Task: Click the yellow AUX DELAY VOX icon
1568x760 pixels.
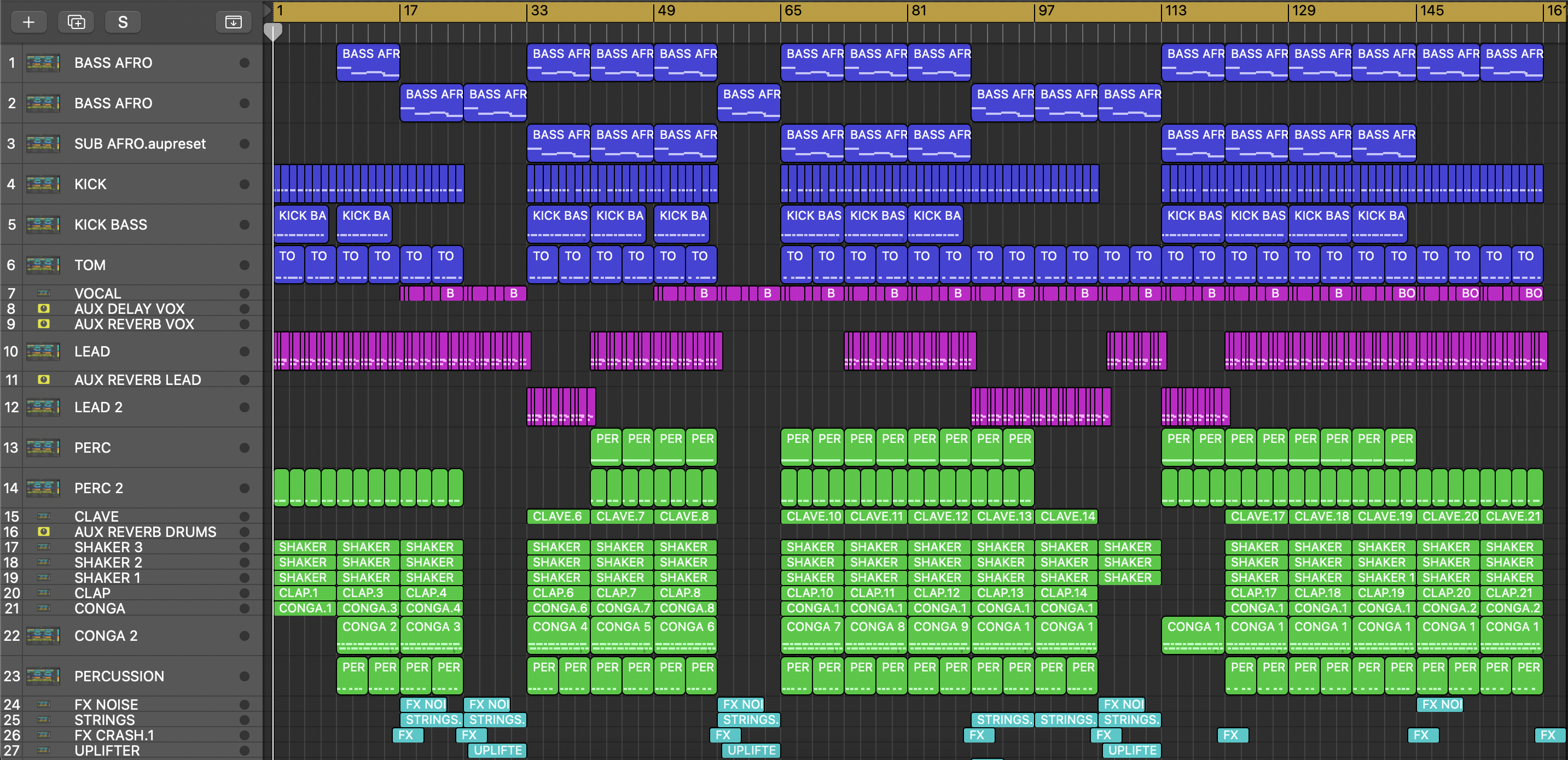Action: [43, 308]
